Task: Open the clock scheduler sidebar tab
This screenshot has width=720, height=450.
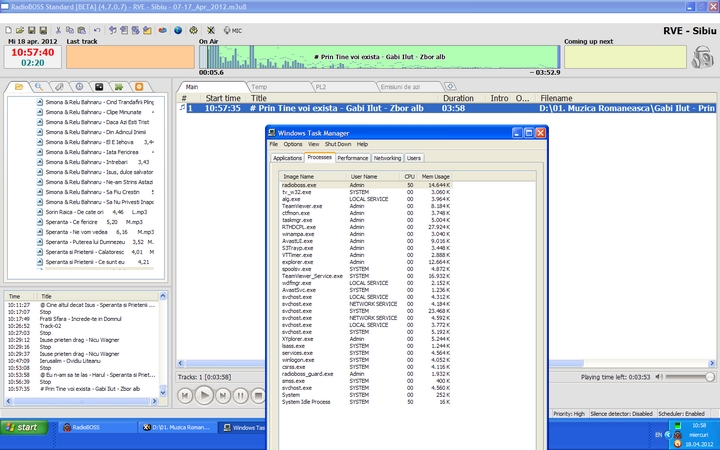Action: click(x=79, y=86)
